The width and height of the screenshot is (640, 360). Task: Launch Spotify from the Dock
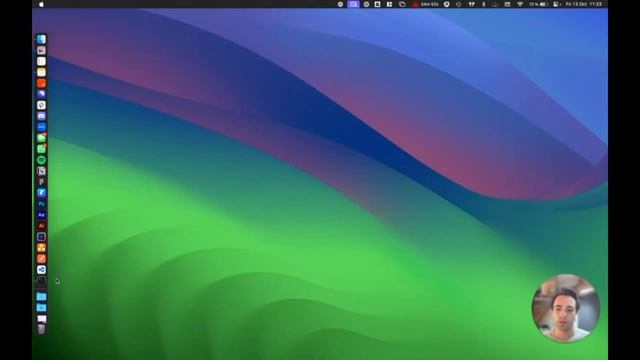click(41, 160)
